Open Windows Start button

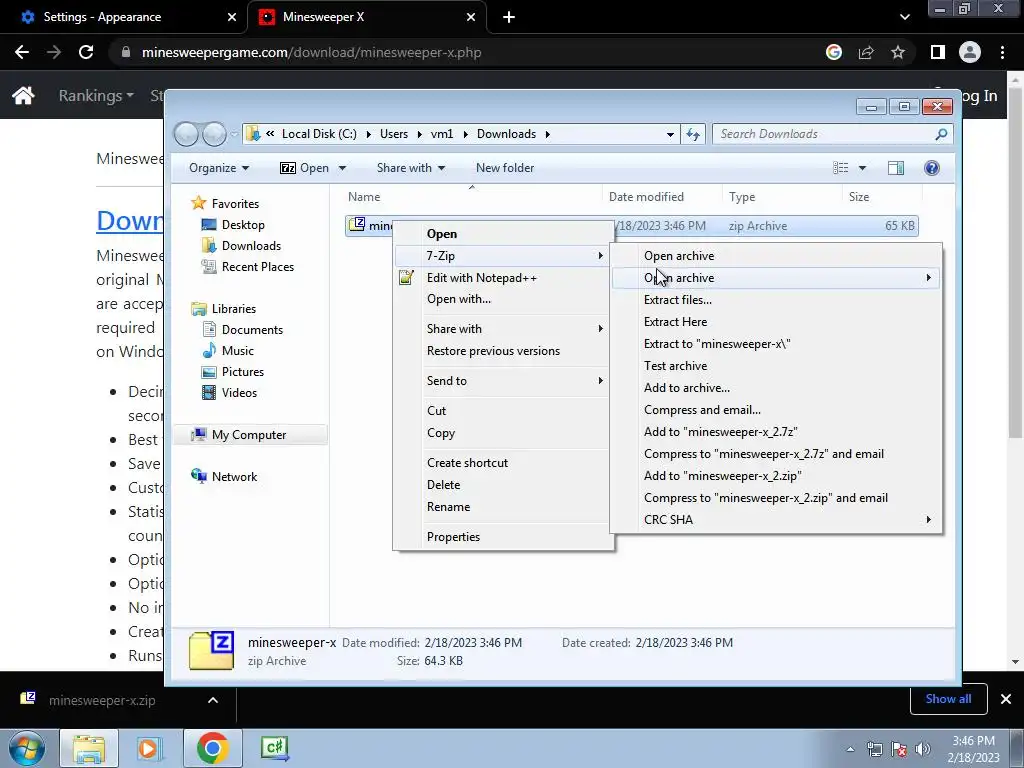27,748
